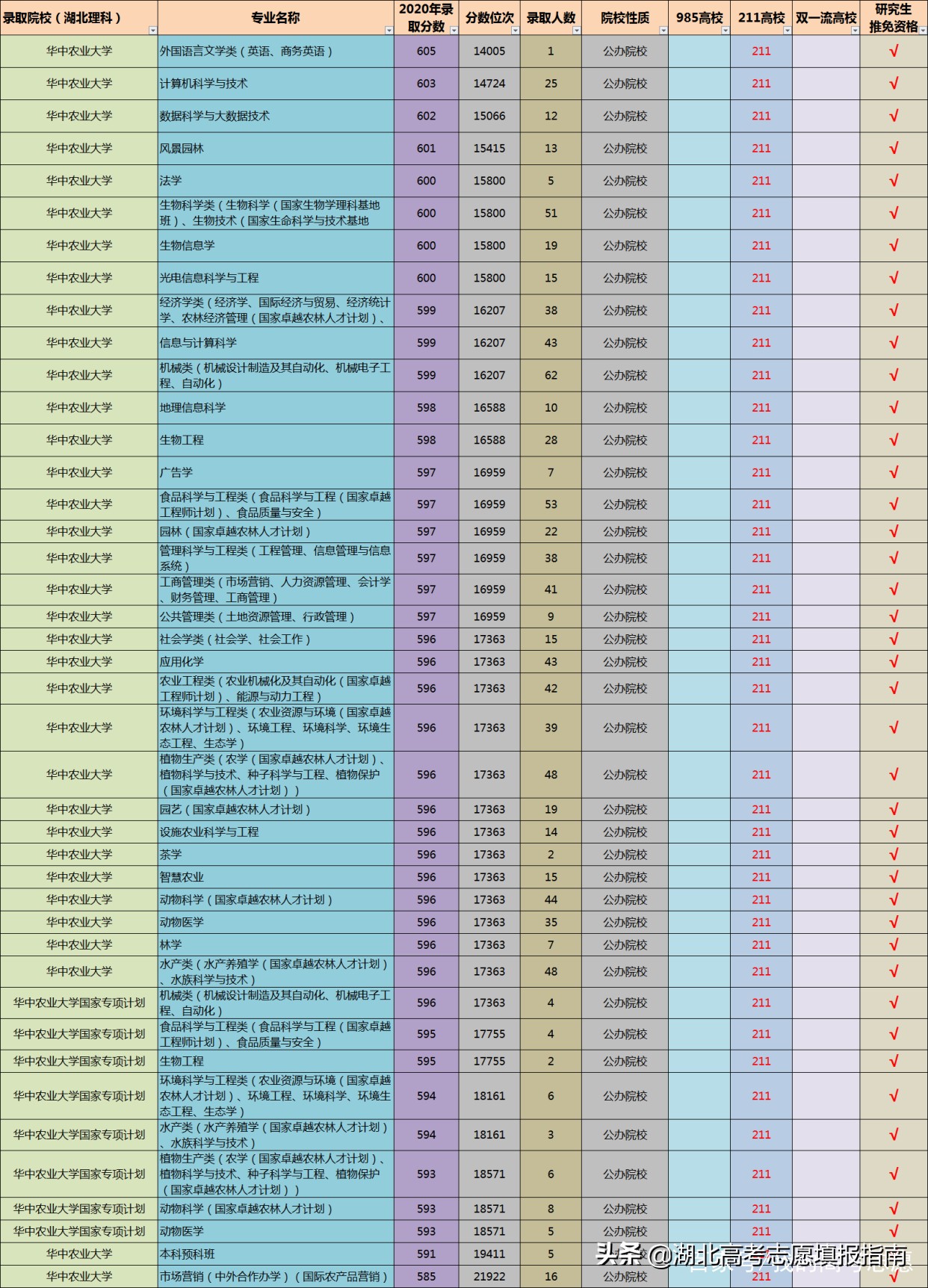Click the 生物信息学 cell

click(276, 246)
